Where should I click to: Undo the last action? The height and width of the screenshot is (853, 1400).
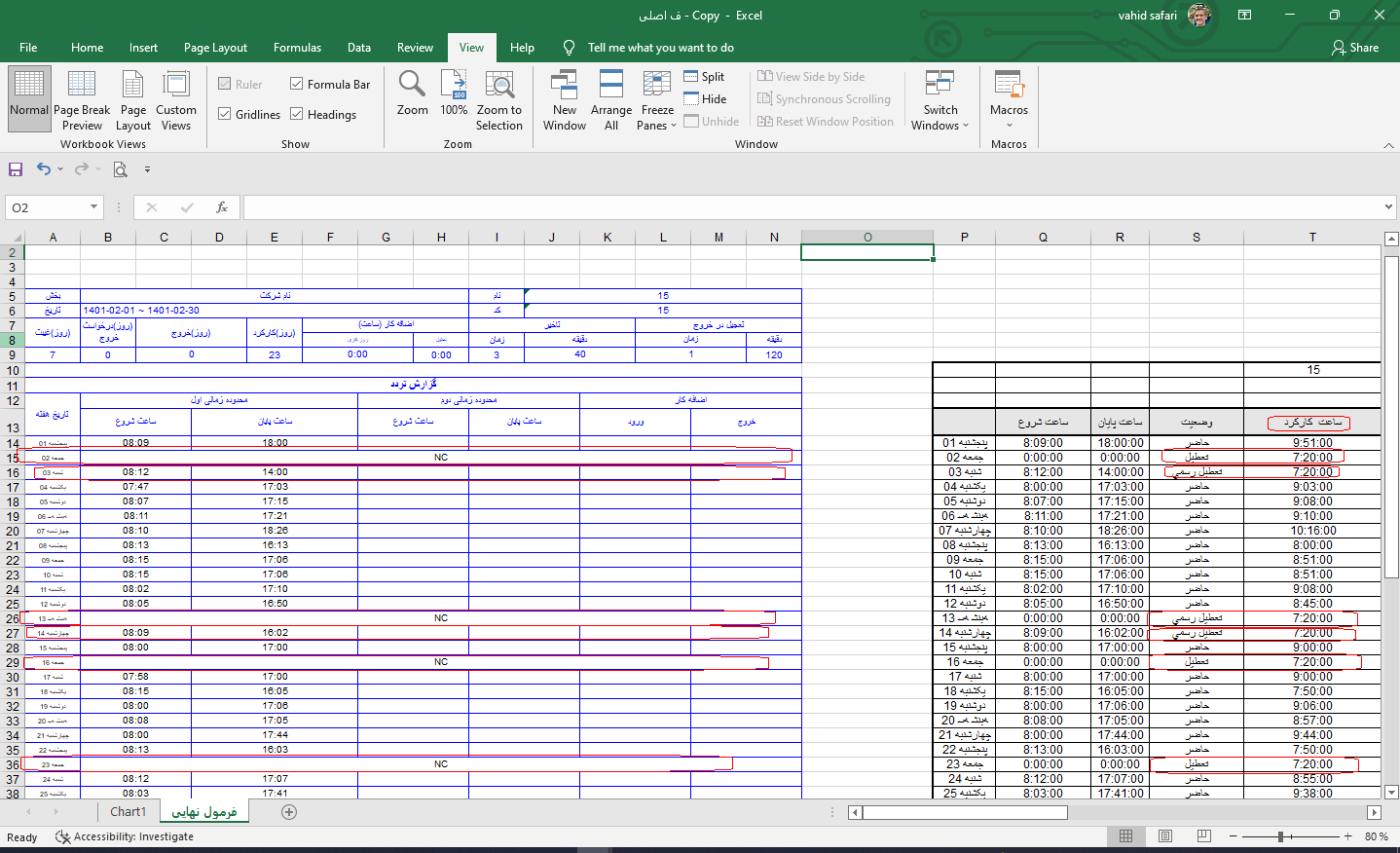pyautogui.click(x=44, y=169)
